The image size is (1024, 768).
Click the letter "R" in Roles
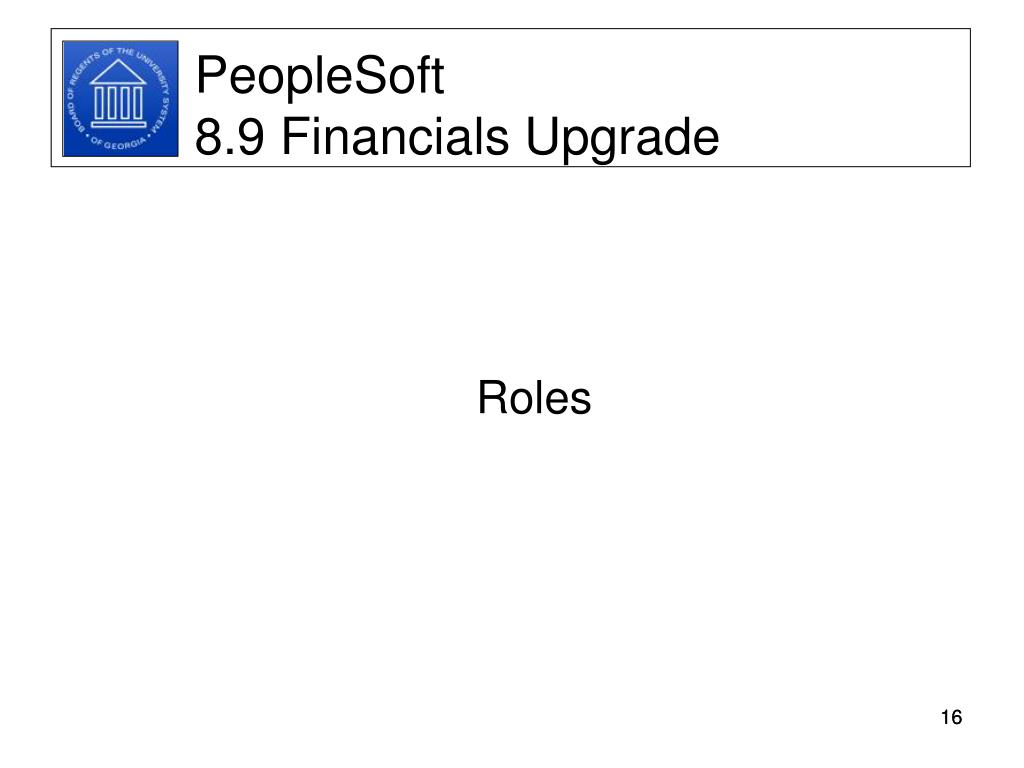tap(493, 398)
